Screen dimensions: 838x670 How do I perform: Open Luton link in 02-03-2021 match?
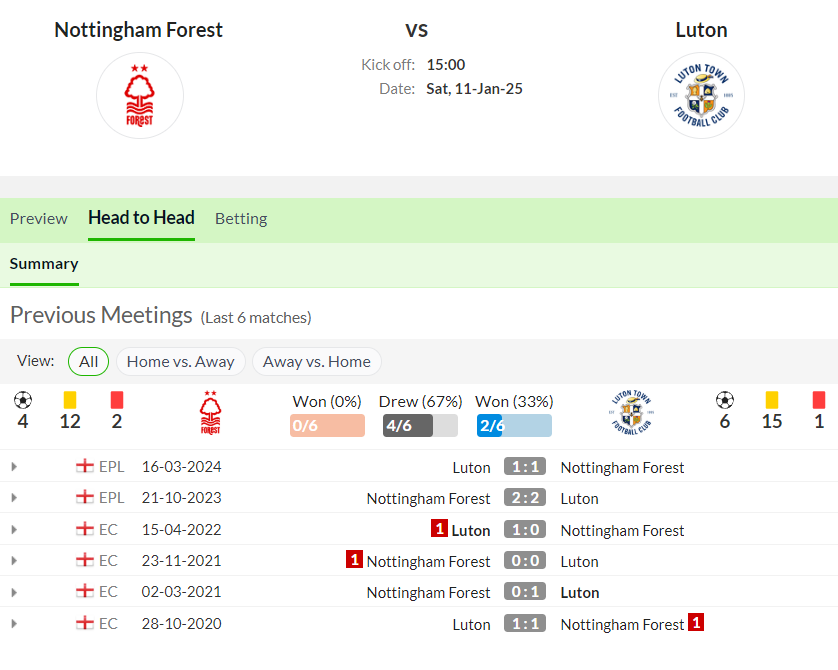click(x=580, y=593)
